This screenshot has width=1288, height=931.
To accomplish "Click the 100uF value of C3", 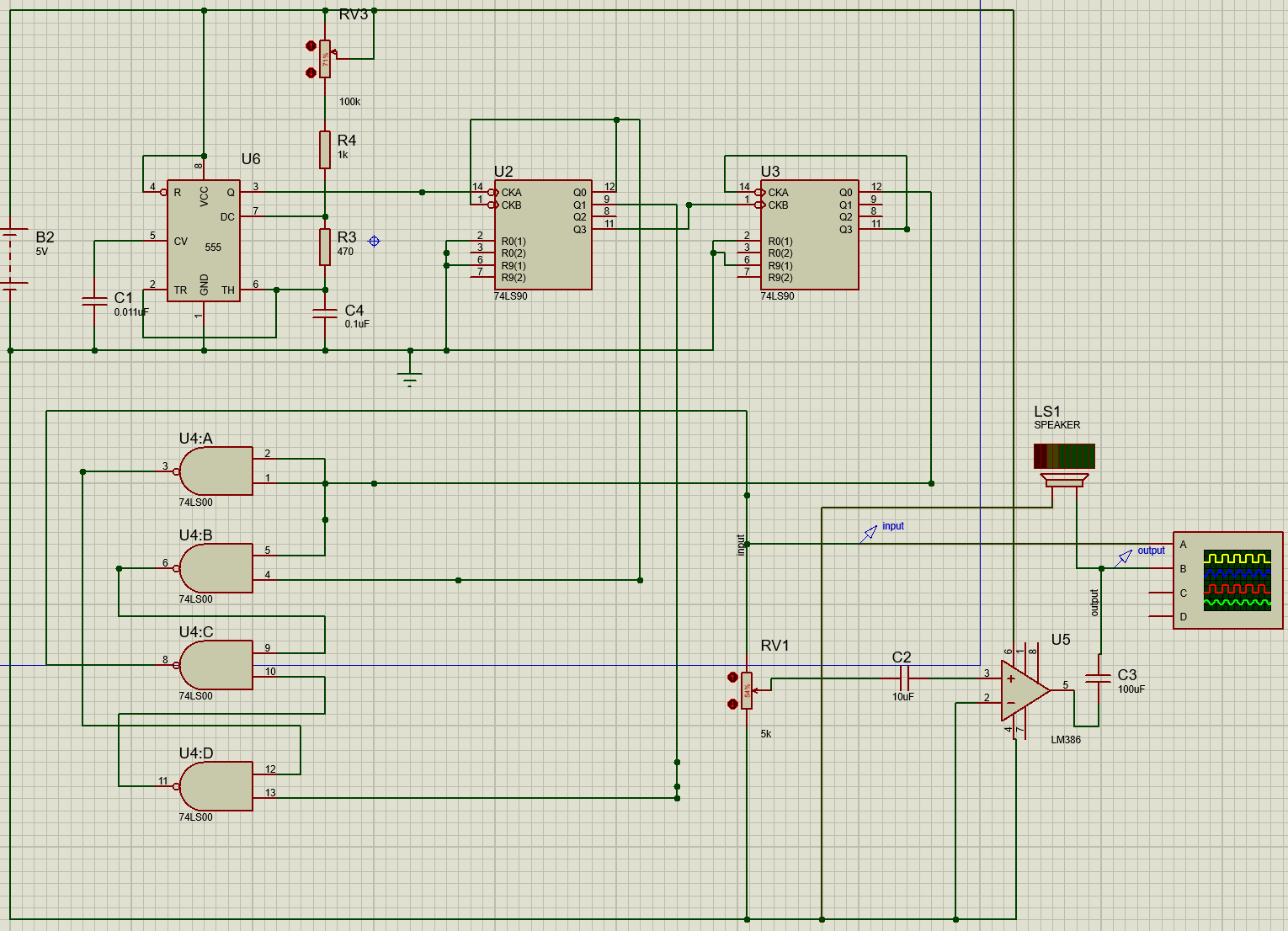I will [1131, 689].
